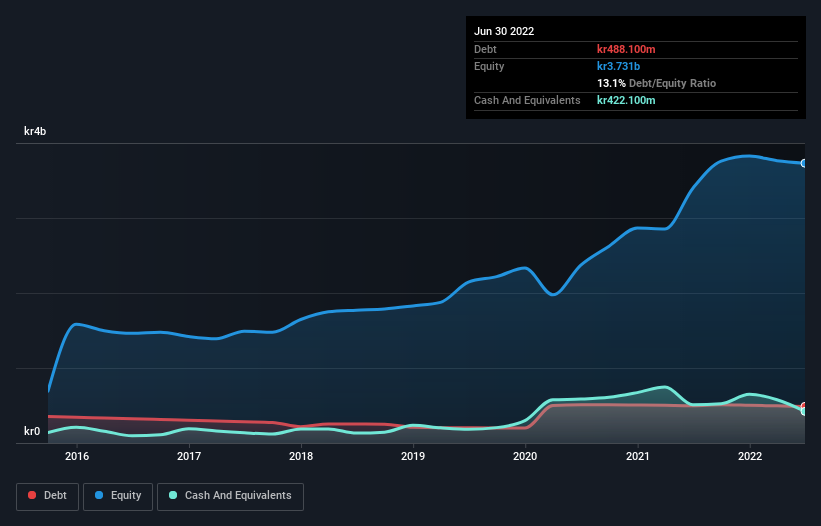Click the Debt label in tooltip
821x526 pixels.
[485, 49]
